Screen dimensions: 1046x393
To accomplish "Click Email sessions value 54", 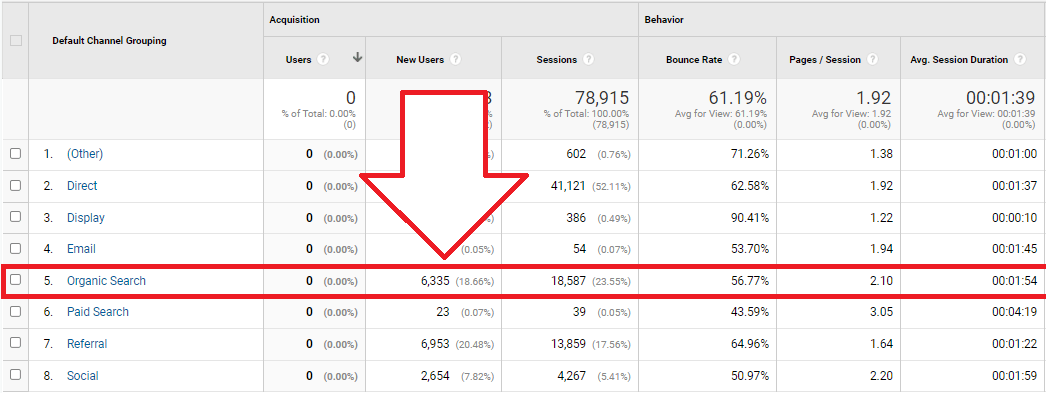I will [579, 249].
